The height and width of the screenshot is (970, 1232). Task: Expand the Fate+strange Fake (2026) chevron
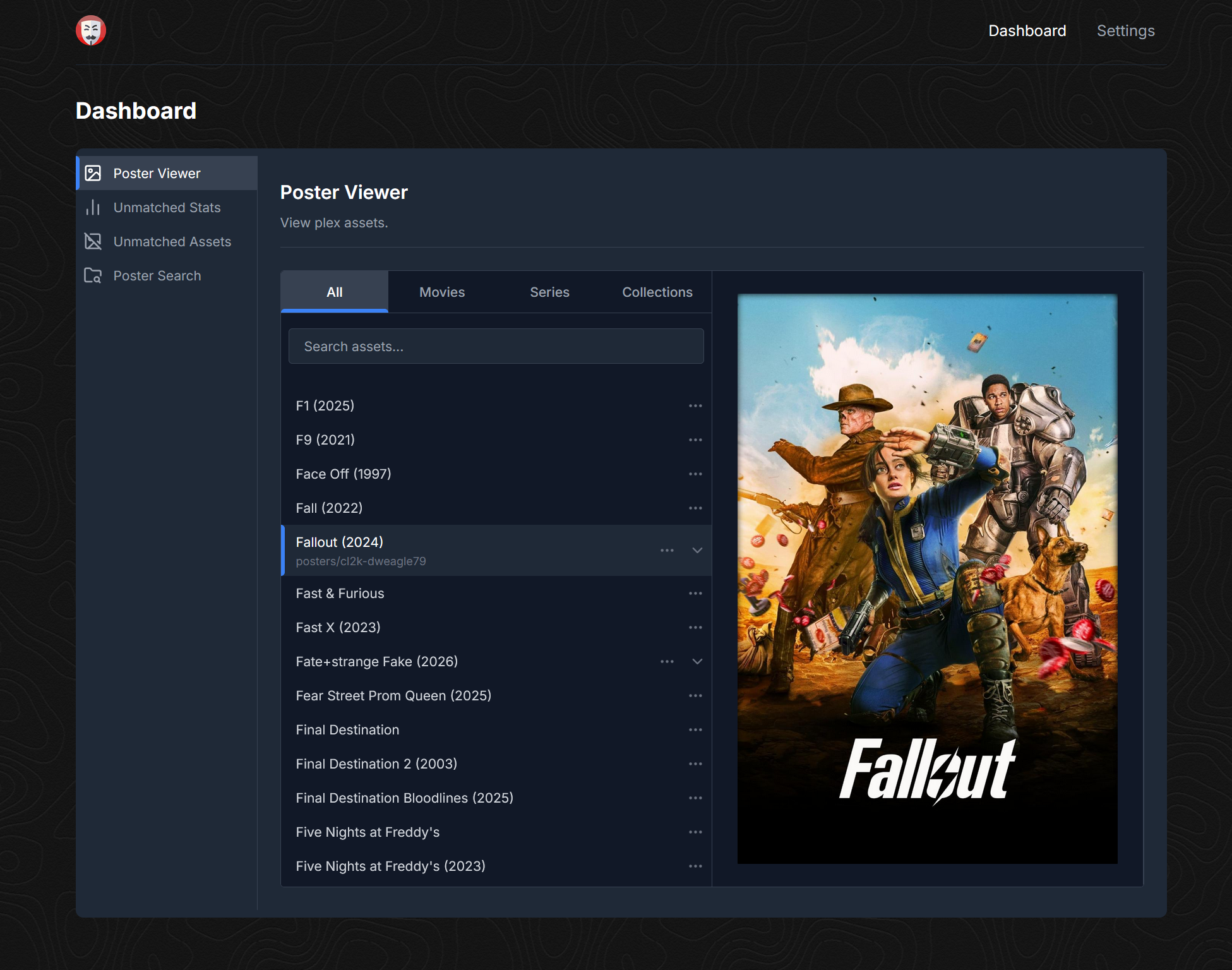pyautogui.click(x=697, y=661)
